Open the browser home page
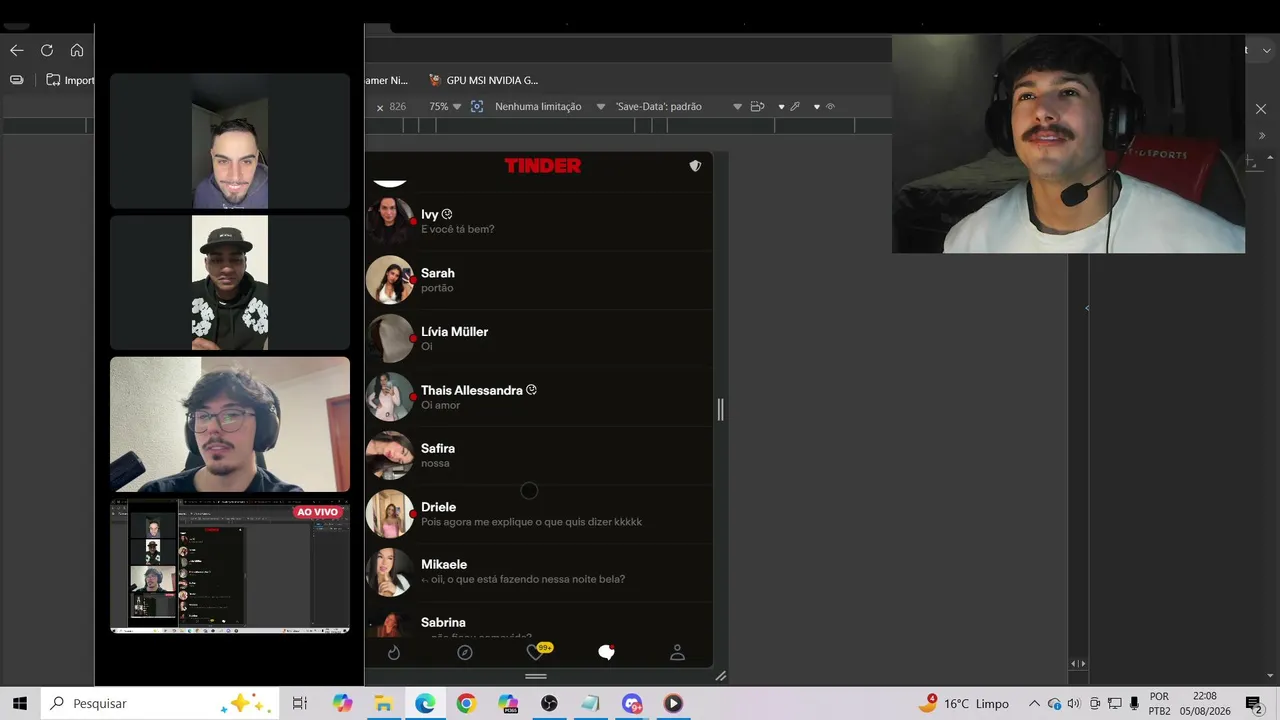The image size is (1280, 720). (77, 50)
